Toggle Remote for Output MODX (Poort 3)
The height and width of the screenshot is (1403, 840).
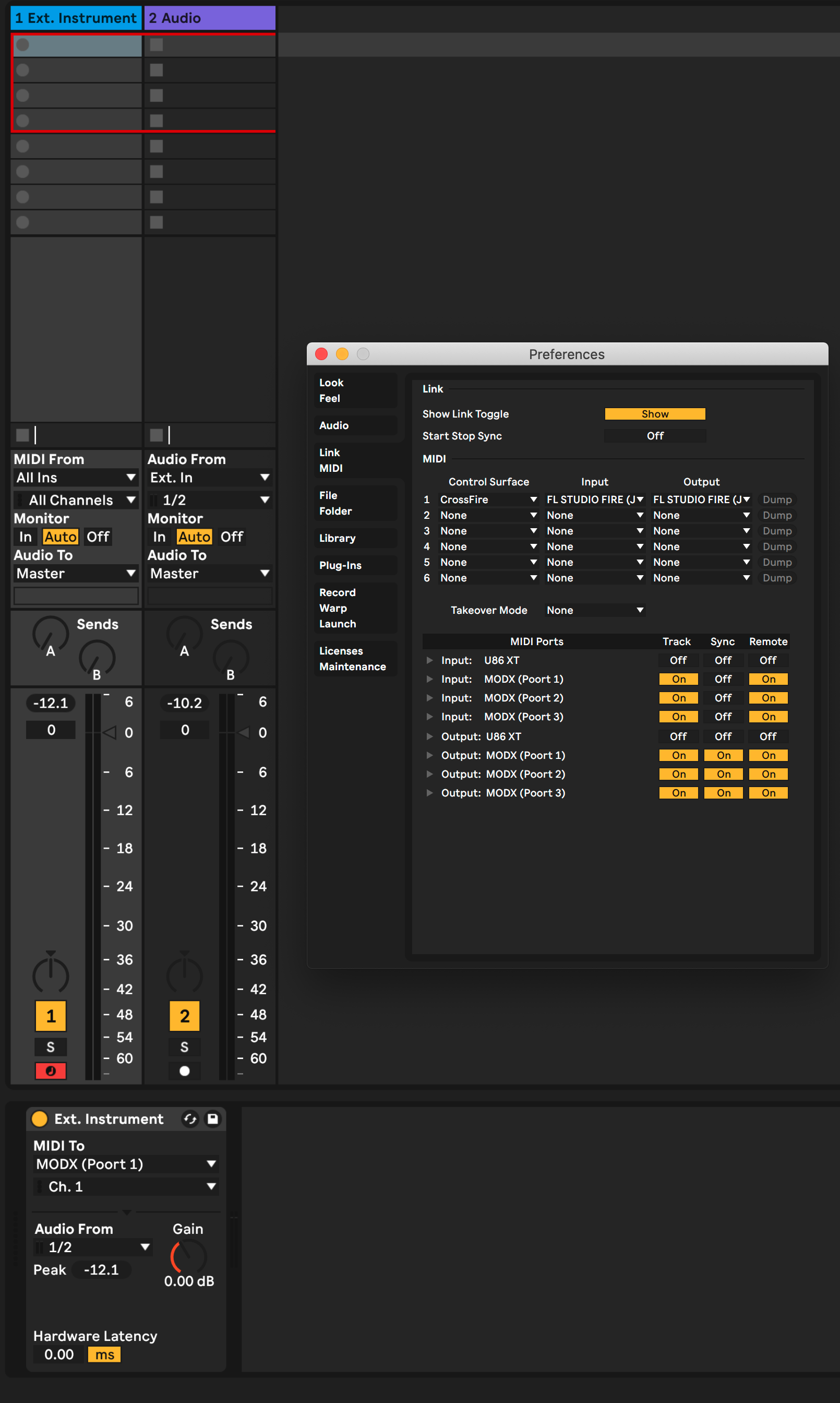(x=768, y=793)
